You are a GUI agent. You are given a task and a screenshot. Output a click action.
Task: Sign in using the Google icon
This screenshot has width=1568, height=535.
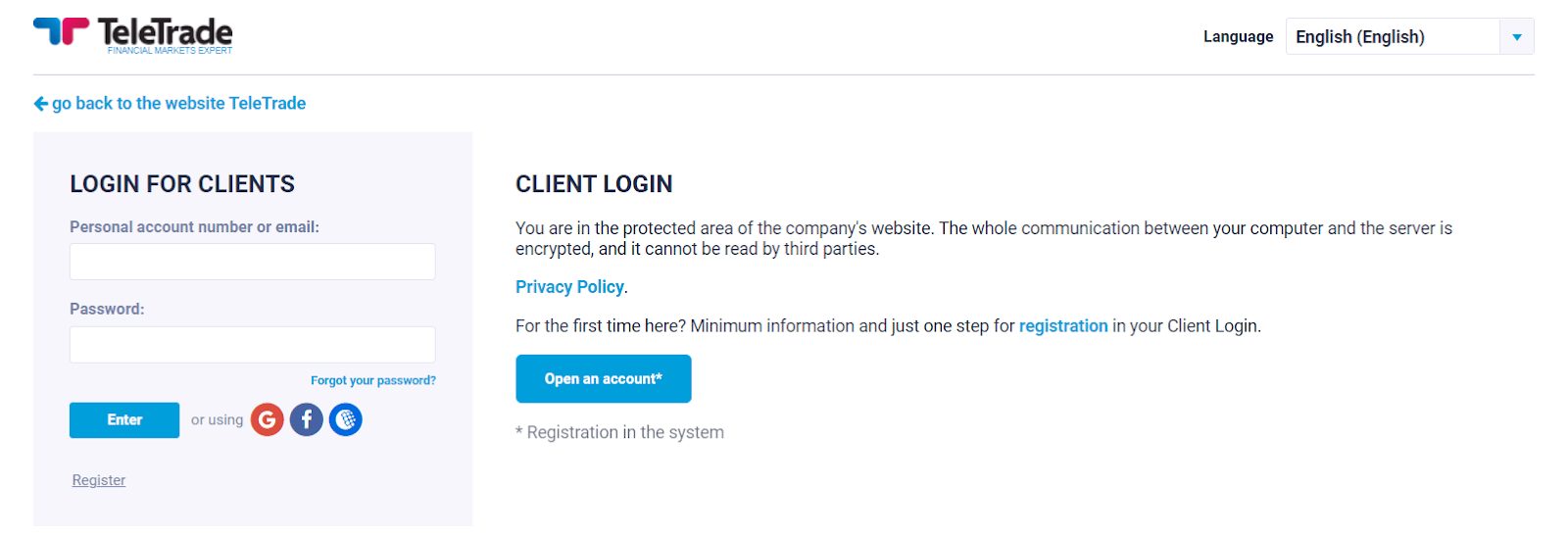(267, 419)
